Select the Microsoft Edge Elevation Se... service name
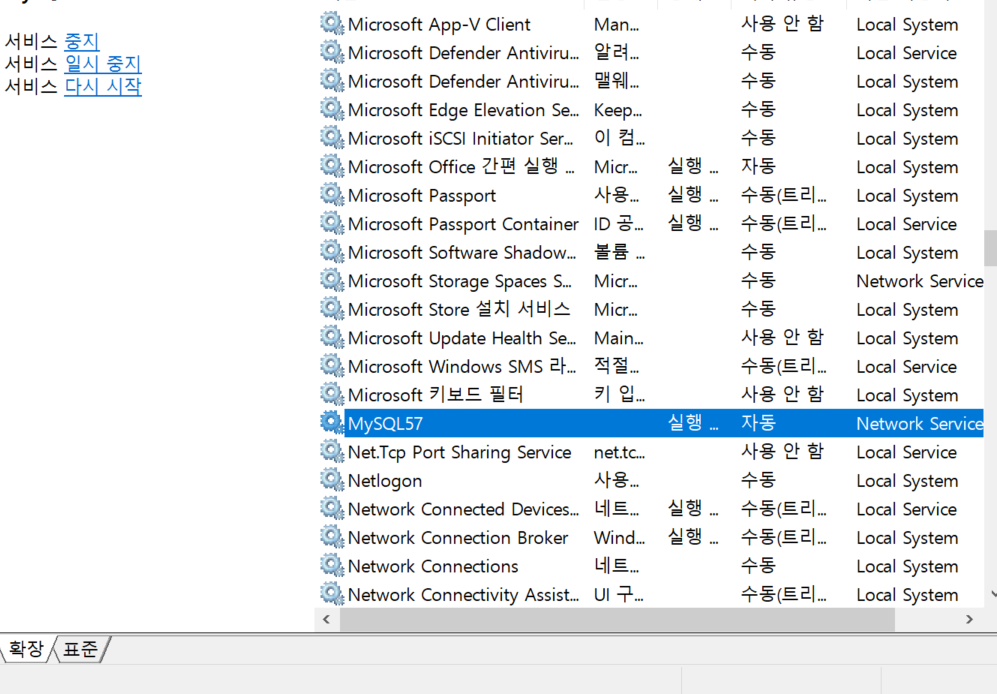 (463, 110)
